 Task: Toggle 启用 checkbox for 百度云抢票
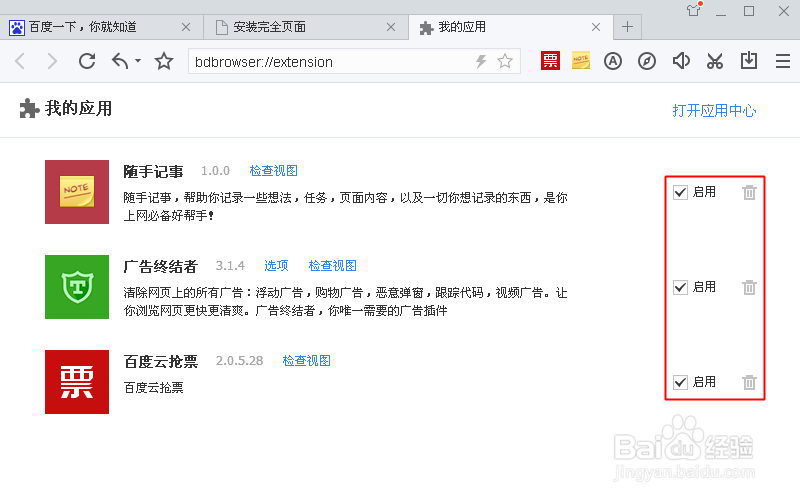(x=680, y=382)
